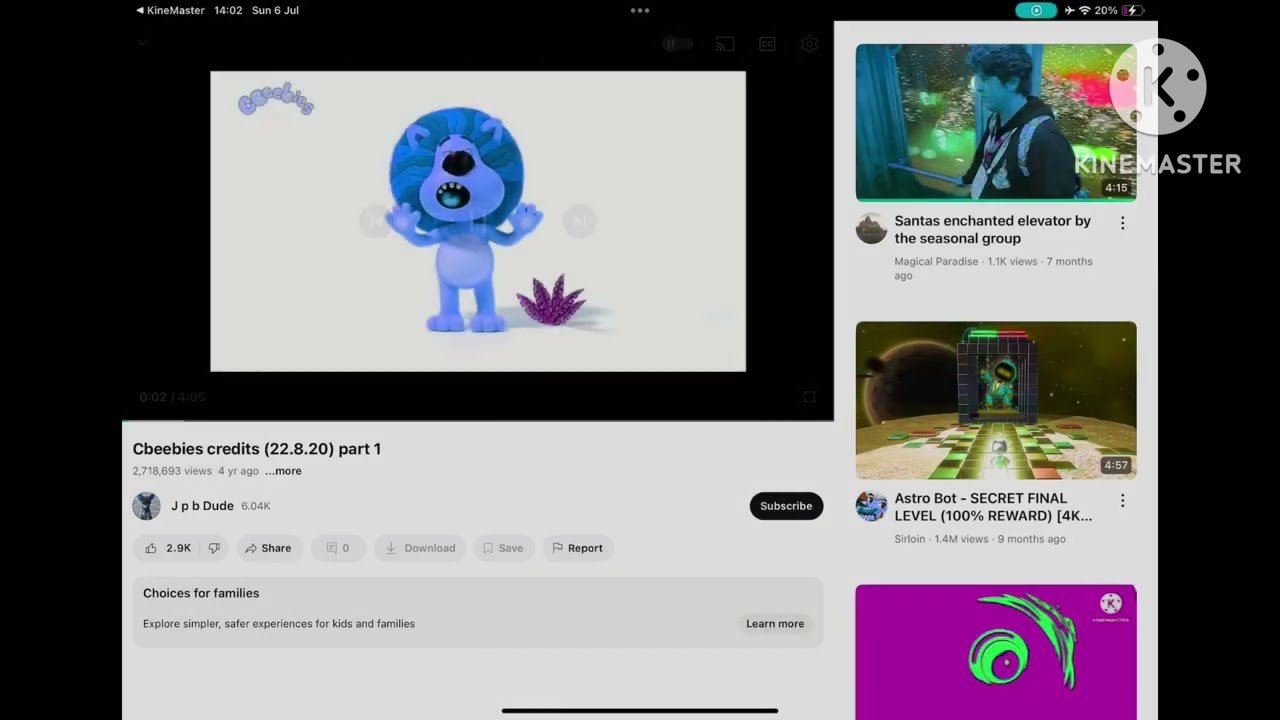The height and width of the screenshot is (720, 1280).
Task: Minimize the video player with the down chevron
Action: point(143,43)
